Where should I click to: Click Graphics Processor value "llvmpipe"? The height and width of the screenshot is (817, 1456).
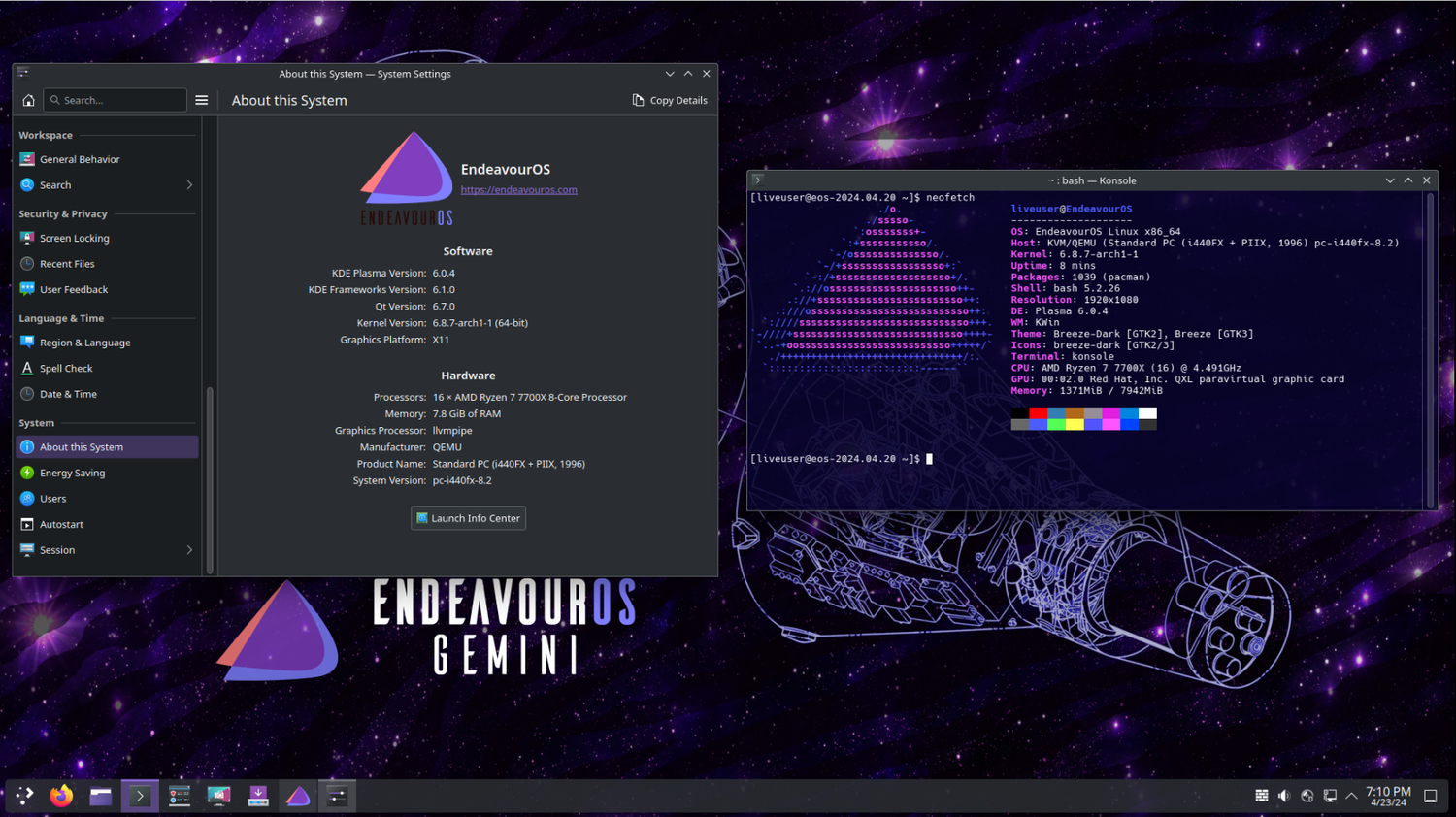pos(452,430)
